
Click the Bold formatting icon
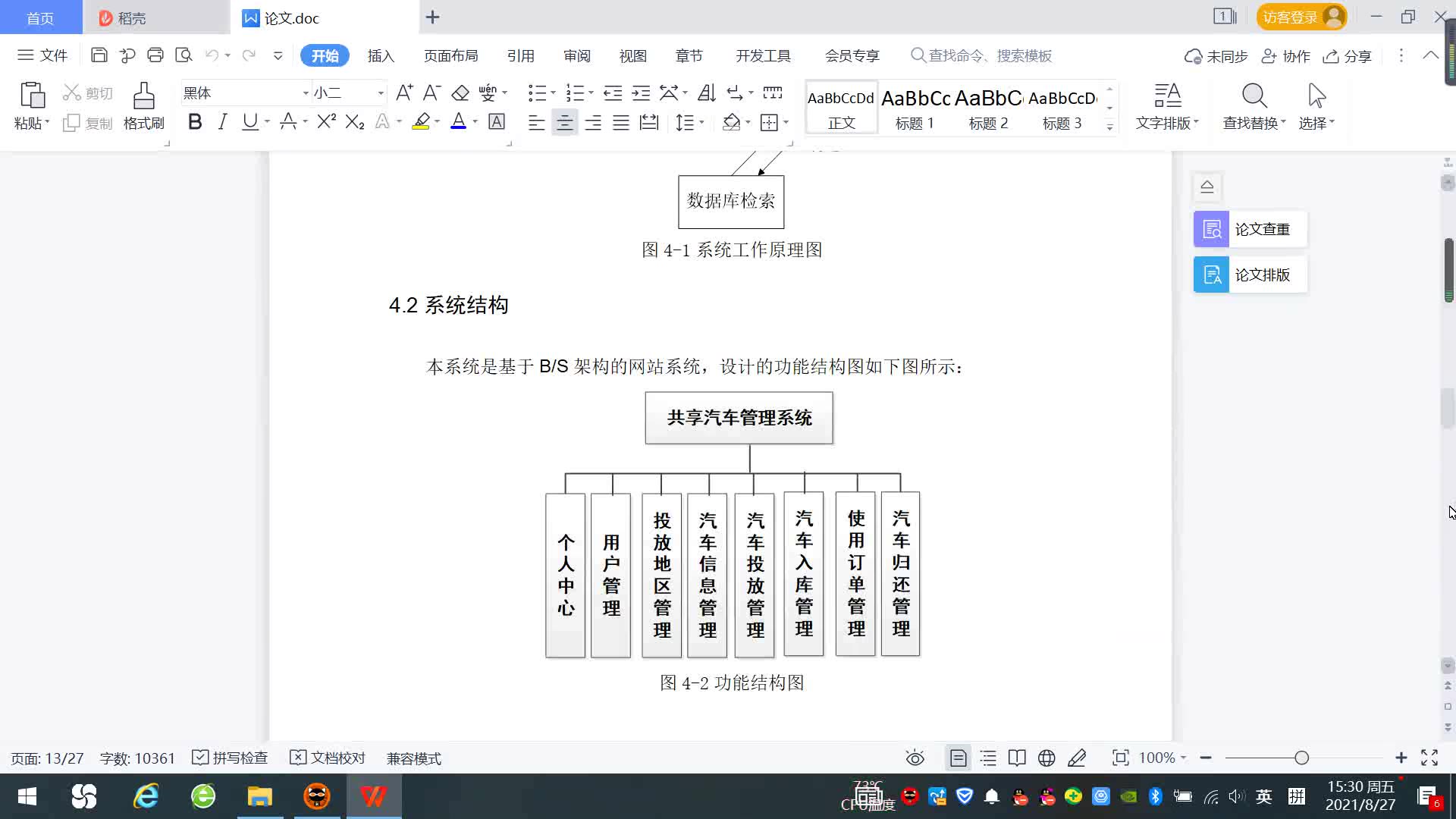tap(195, 122)
